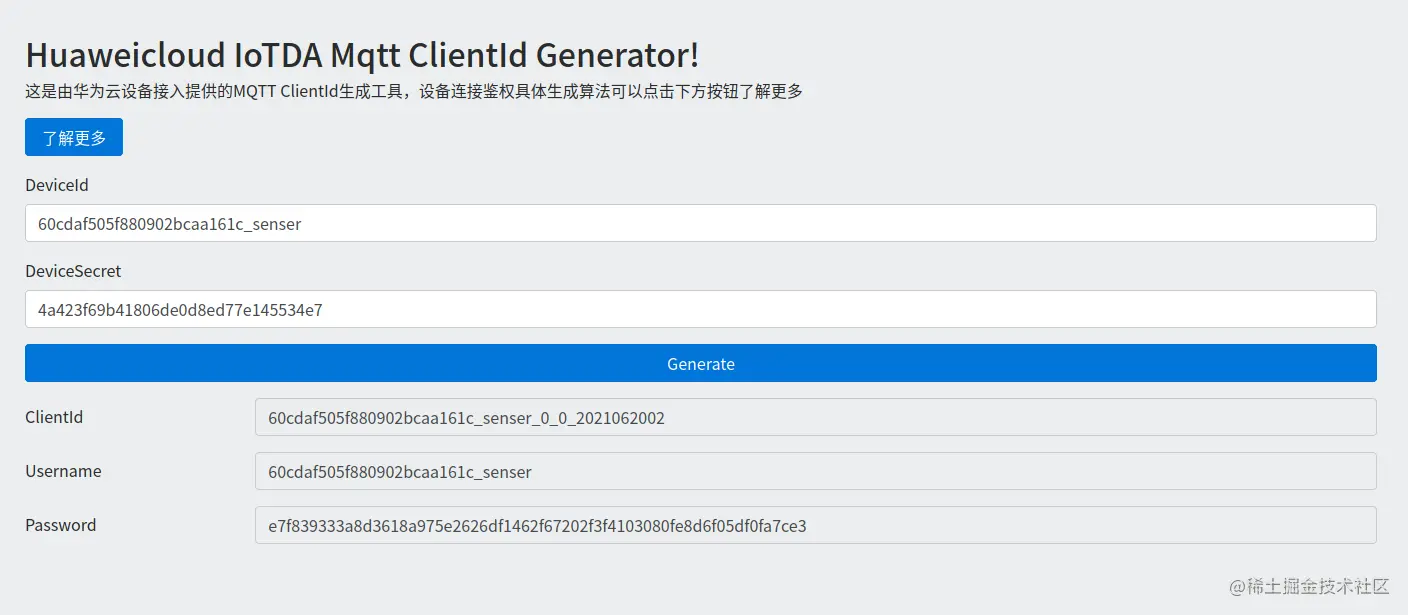This screenshot has width=1408, height=615.
Task: Click the DeviceId label
Action: [x=57, y=185]
